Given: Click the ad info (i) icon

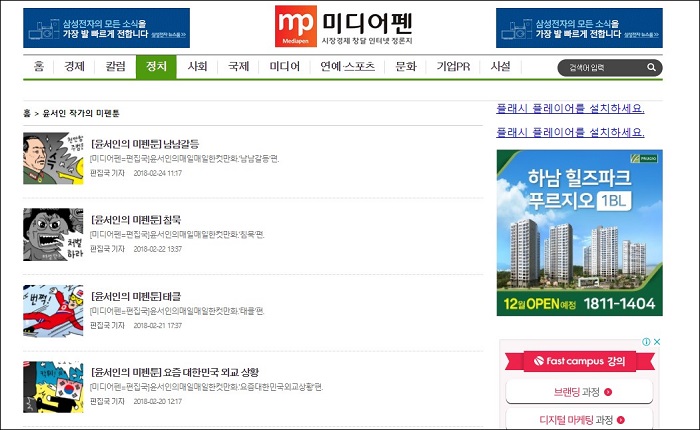Looking at the screenshot, I should (646, 342).
